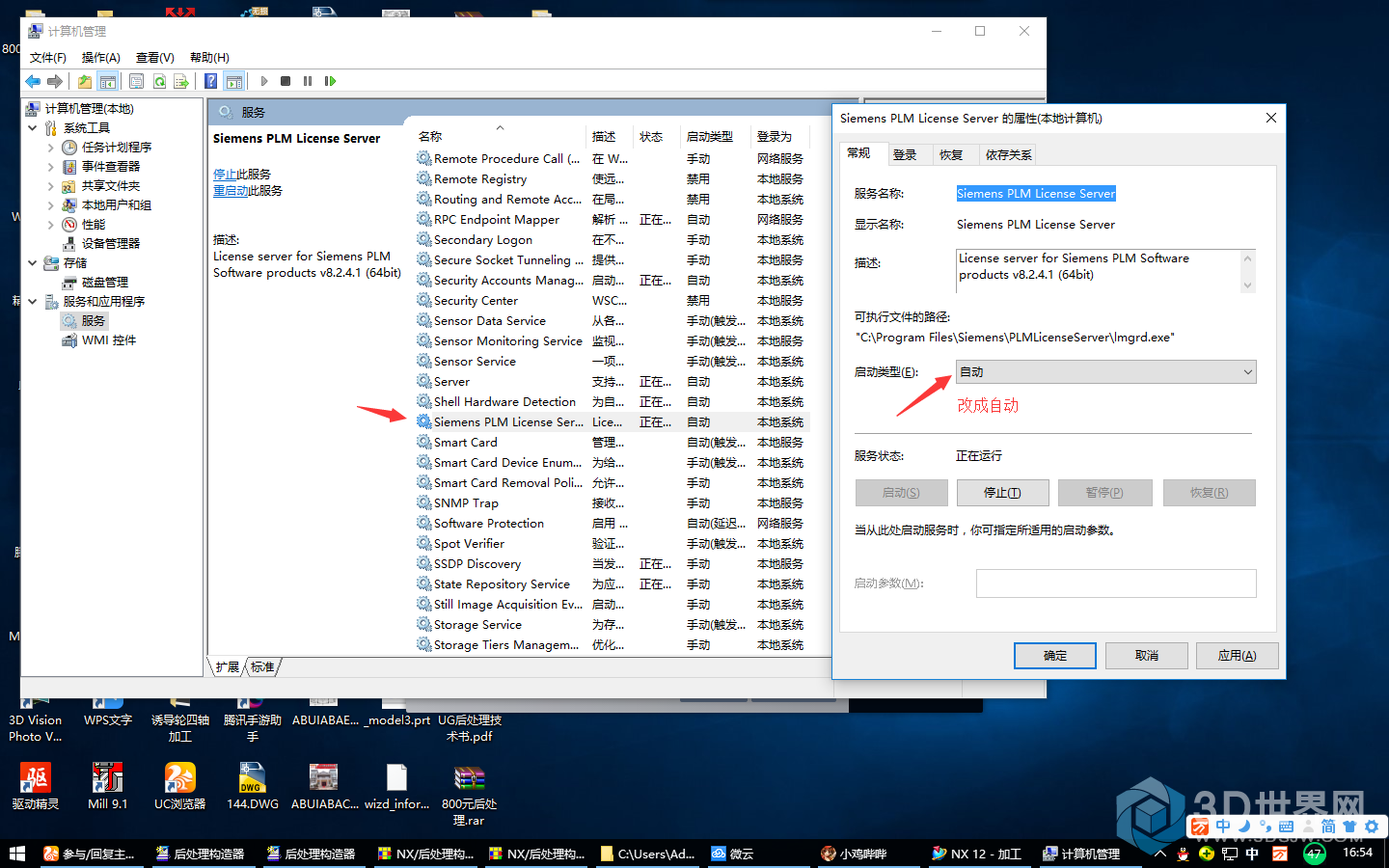Viewport: 1389px width, 868px height.
Task: Click the Export List toolbar icon
Action: pos(181,82)
